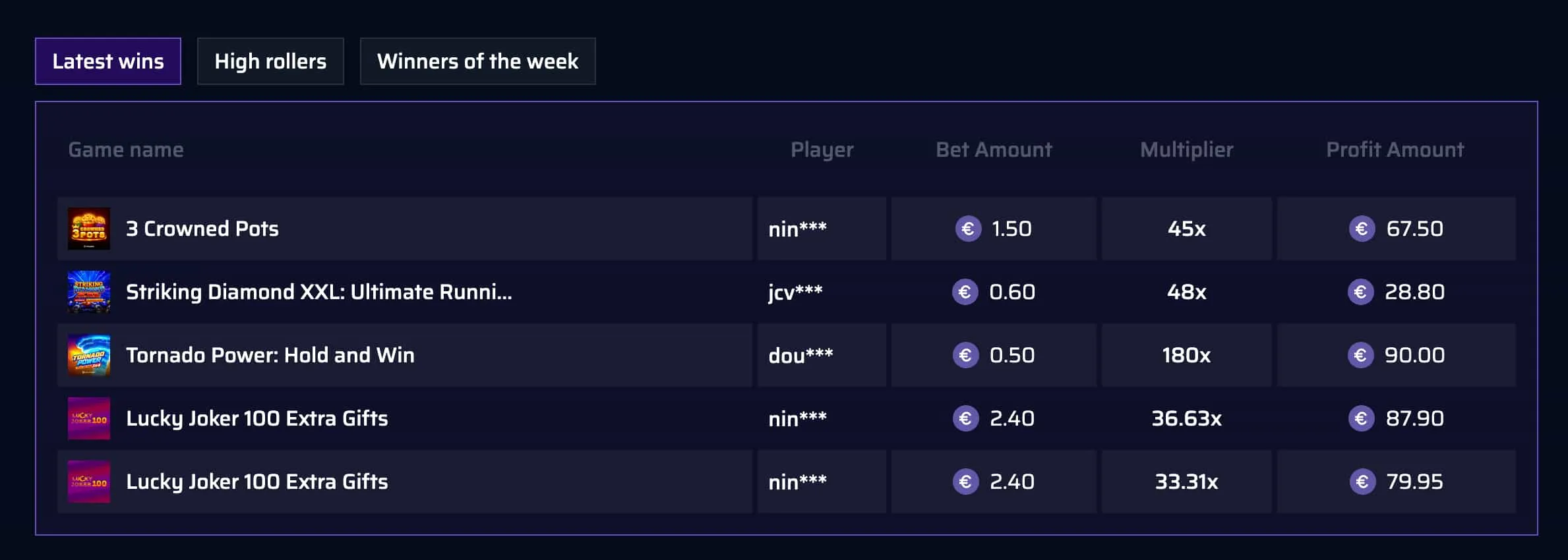This screenshot has height=560, width=1568.
Task: Click the euro icon beside 90.00 profit
Action: (1360, 355)
